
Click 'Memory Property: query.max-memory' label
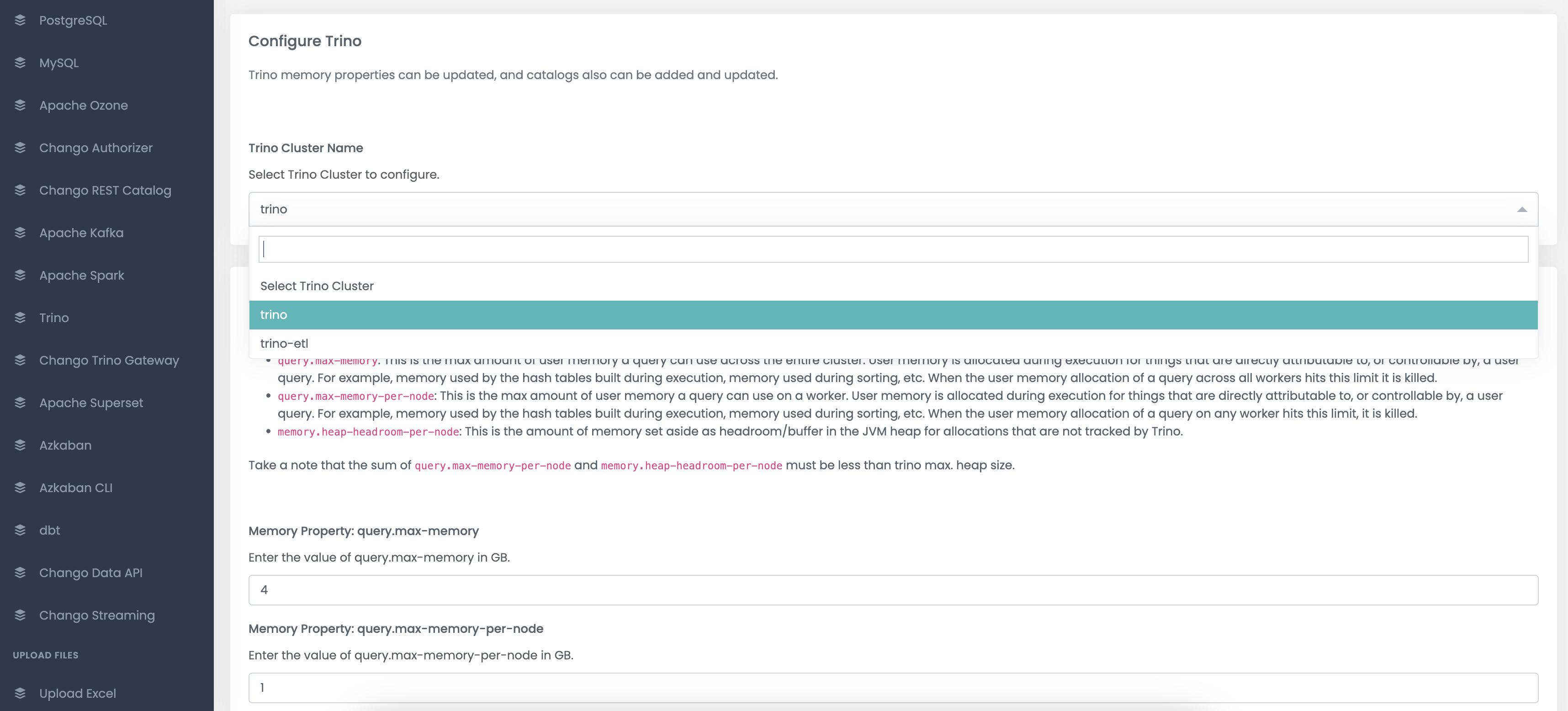(363, 531)
